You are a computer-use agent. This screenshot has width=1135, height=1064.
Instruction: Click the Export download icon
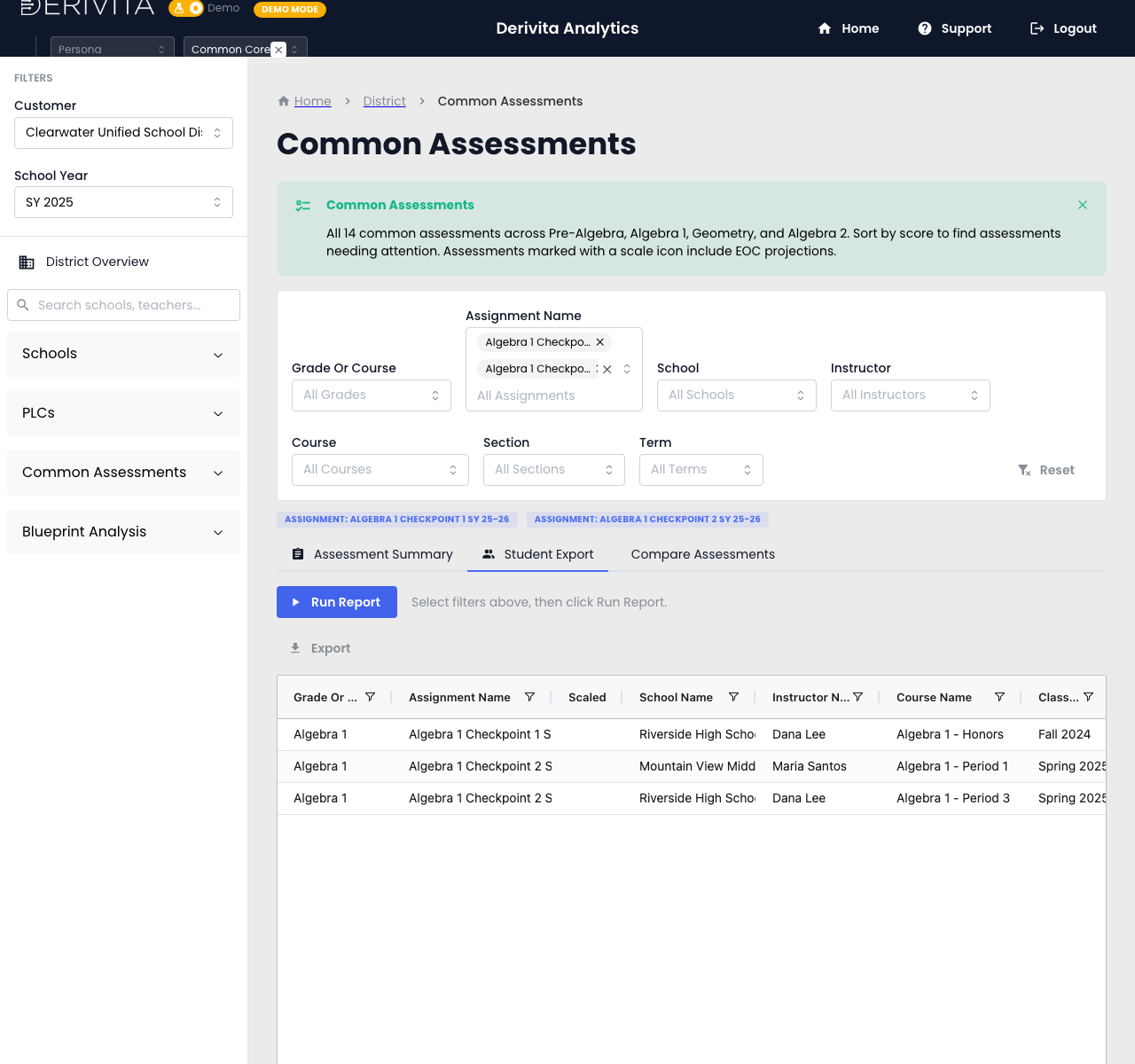coord(295,648)
